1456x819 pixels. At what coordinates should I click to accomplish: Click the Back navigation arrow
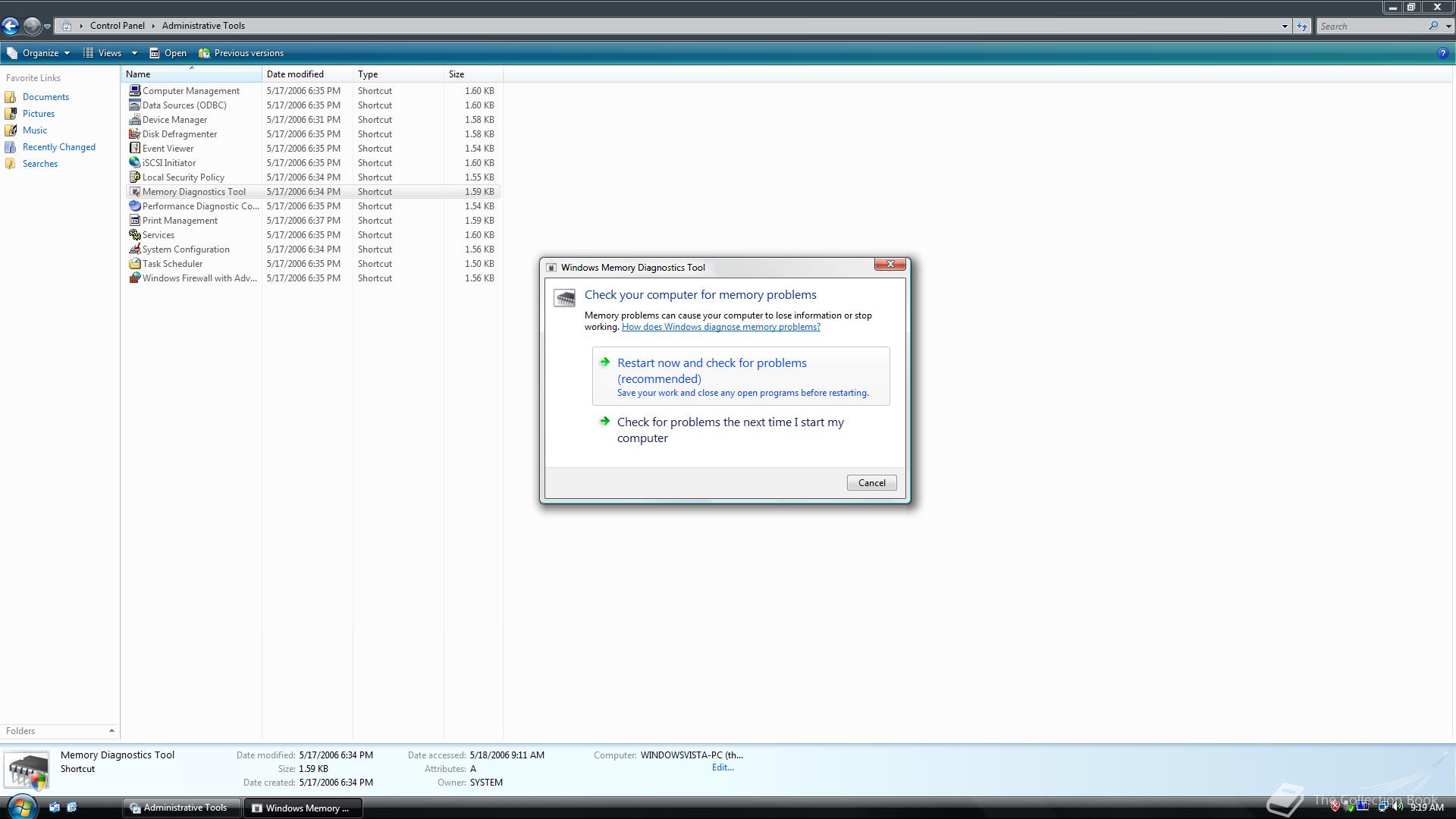[x=11, y=26]
